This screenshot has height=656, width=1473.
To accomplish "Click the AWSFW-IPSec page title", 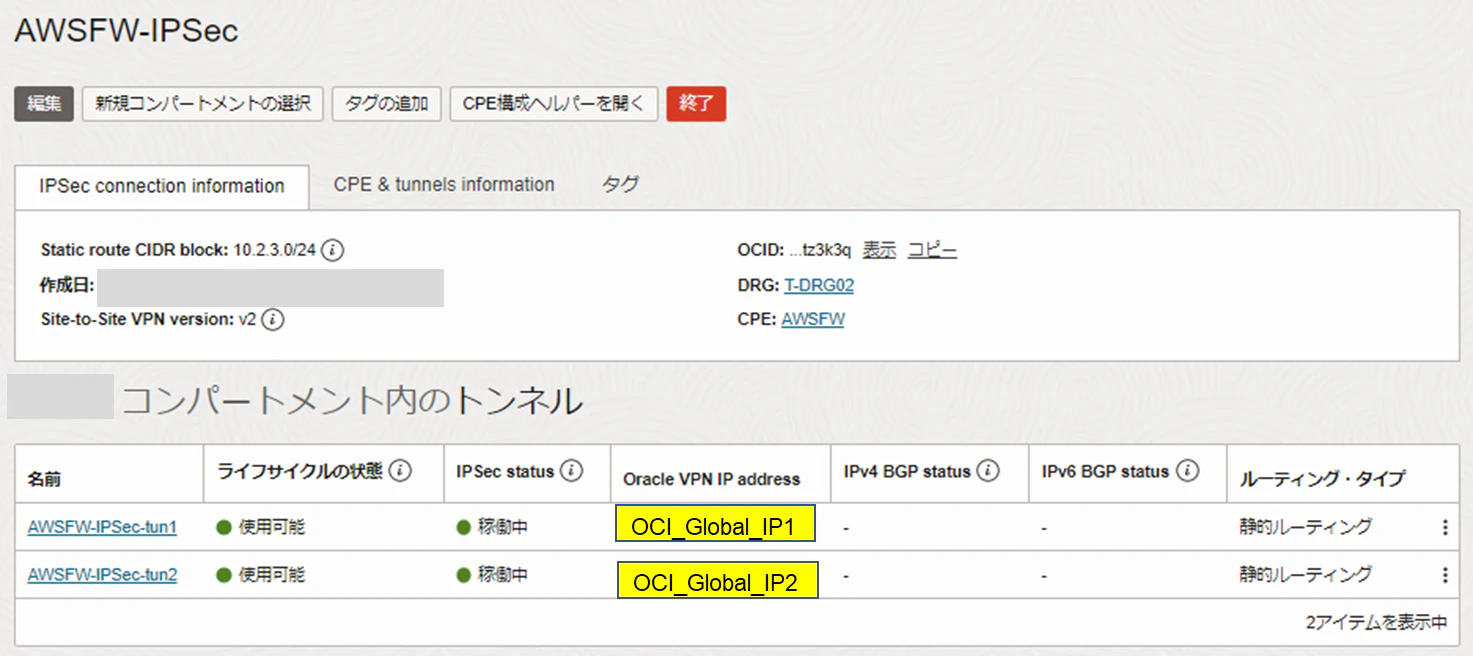I will click(127, 31).
